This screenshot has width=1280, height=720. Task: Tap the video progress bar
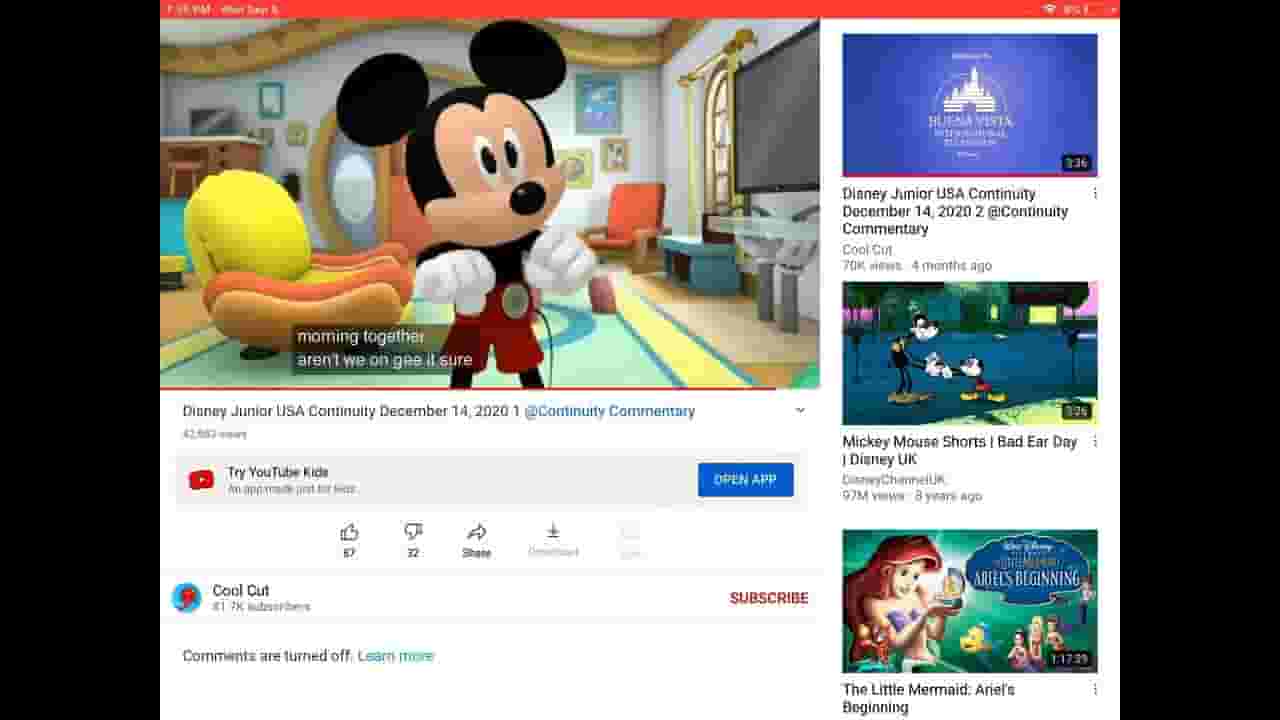coord(489,388)
